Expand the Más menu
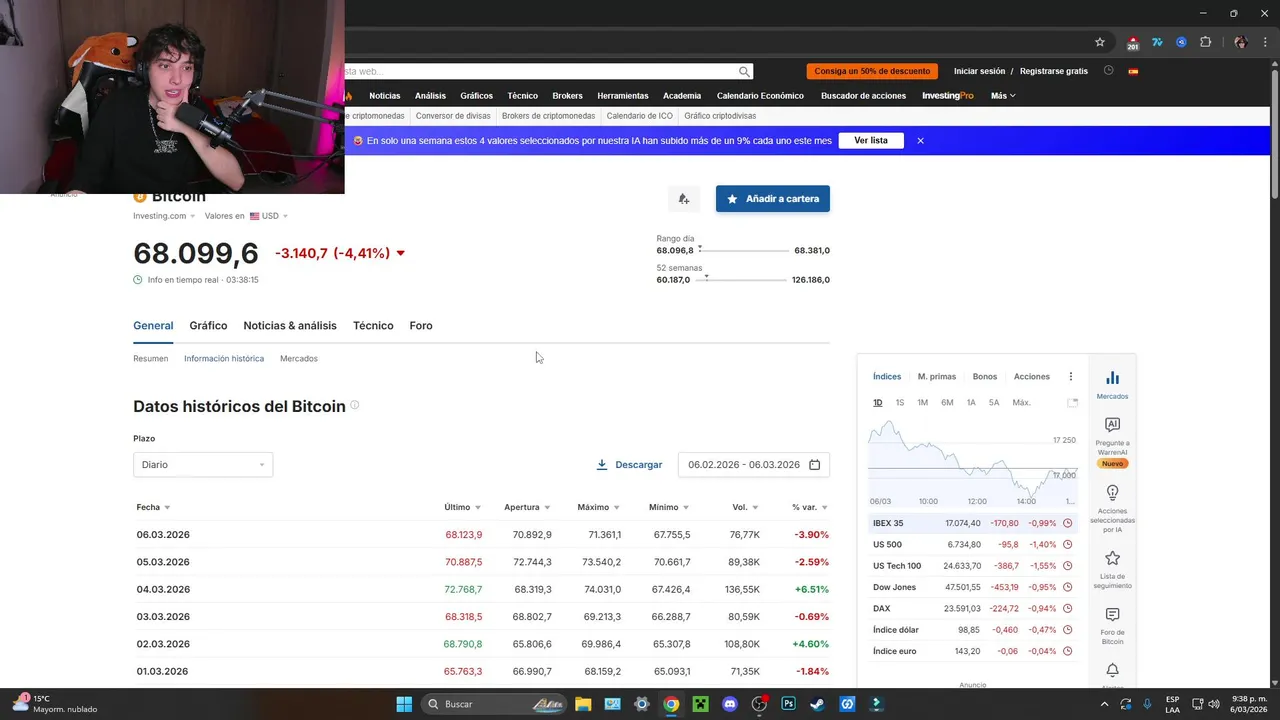 1003,96
